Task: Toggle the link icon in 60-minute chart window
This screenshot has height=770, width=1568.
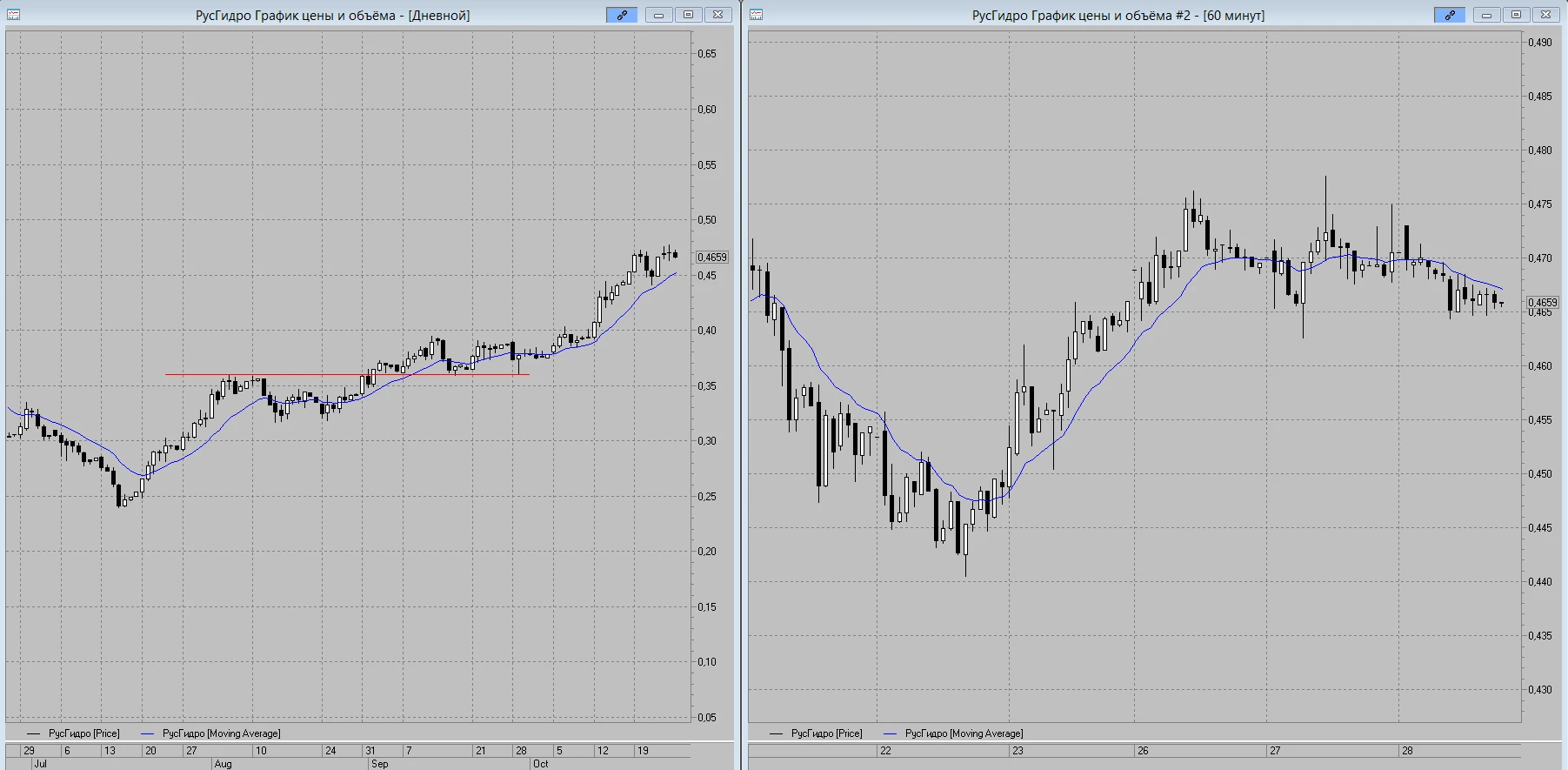Action: pyautogui.click(x=1450, y=15)
